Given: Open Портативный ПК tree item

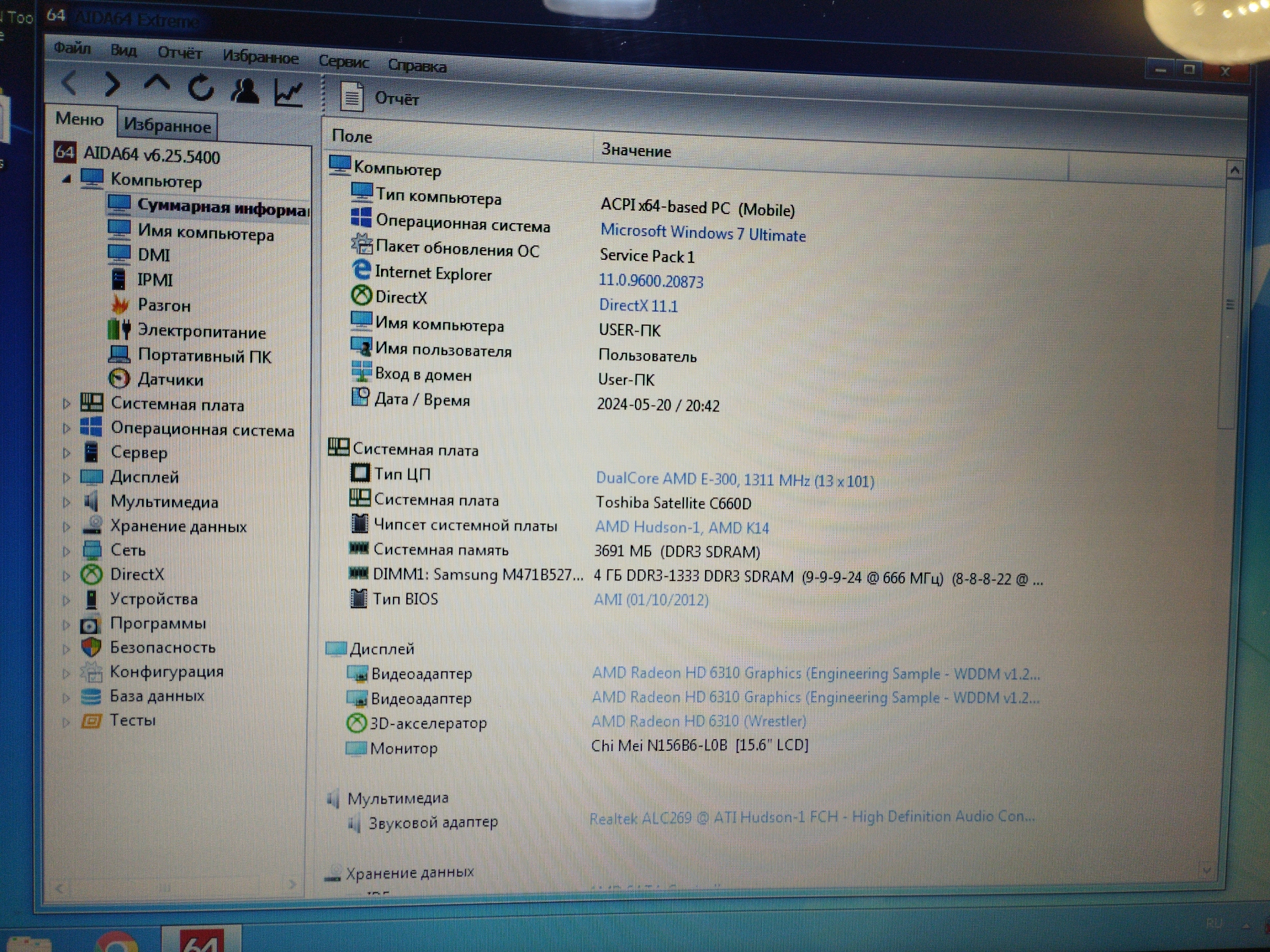Looking at the screenshot, I should (190, 355).
